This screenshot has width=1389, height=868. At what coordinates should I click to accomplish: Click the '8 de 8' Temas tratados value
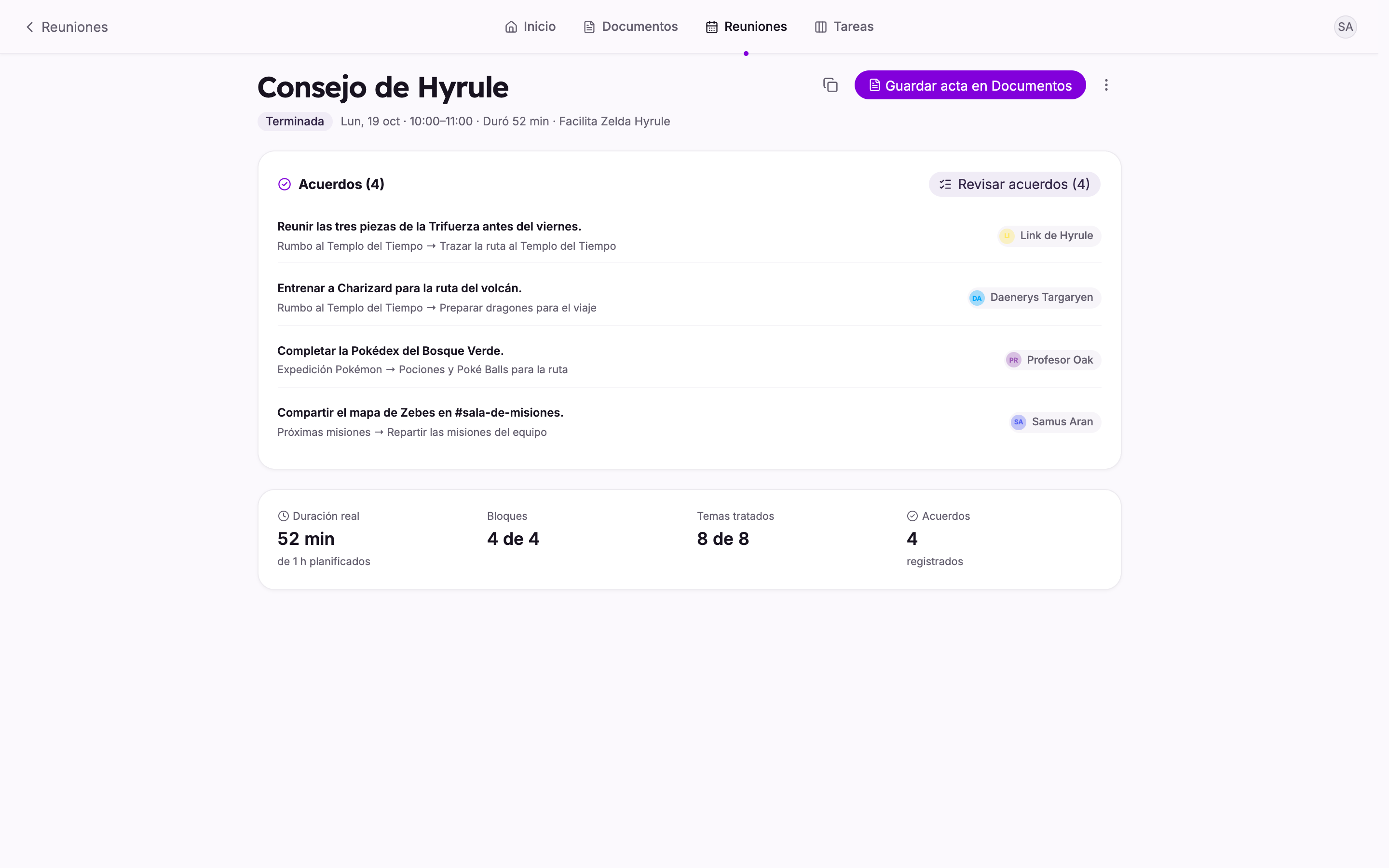(722, 539)
